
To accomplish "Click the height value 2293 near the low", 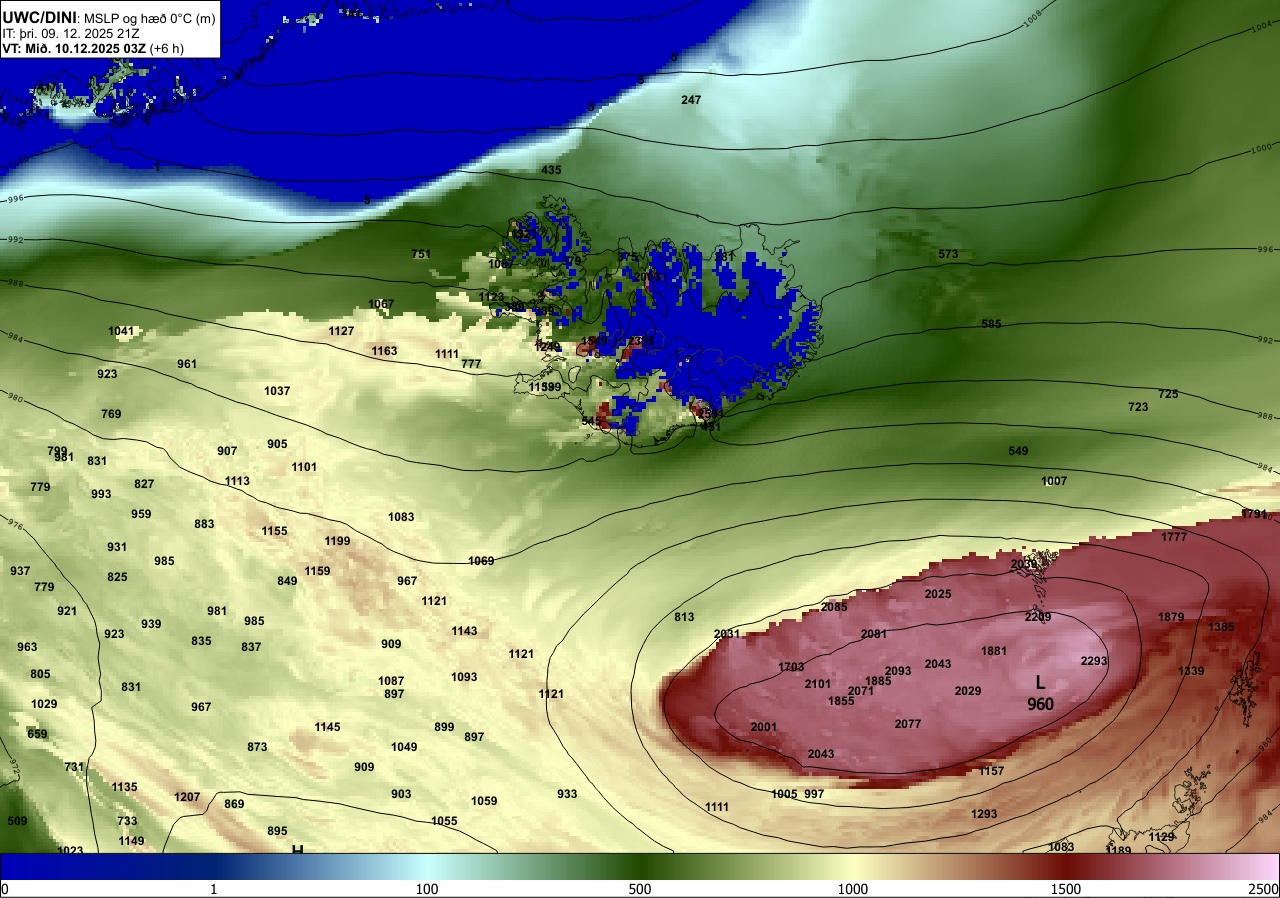I will point(1094,661).
